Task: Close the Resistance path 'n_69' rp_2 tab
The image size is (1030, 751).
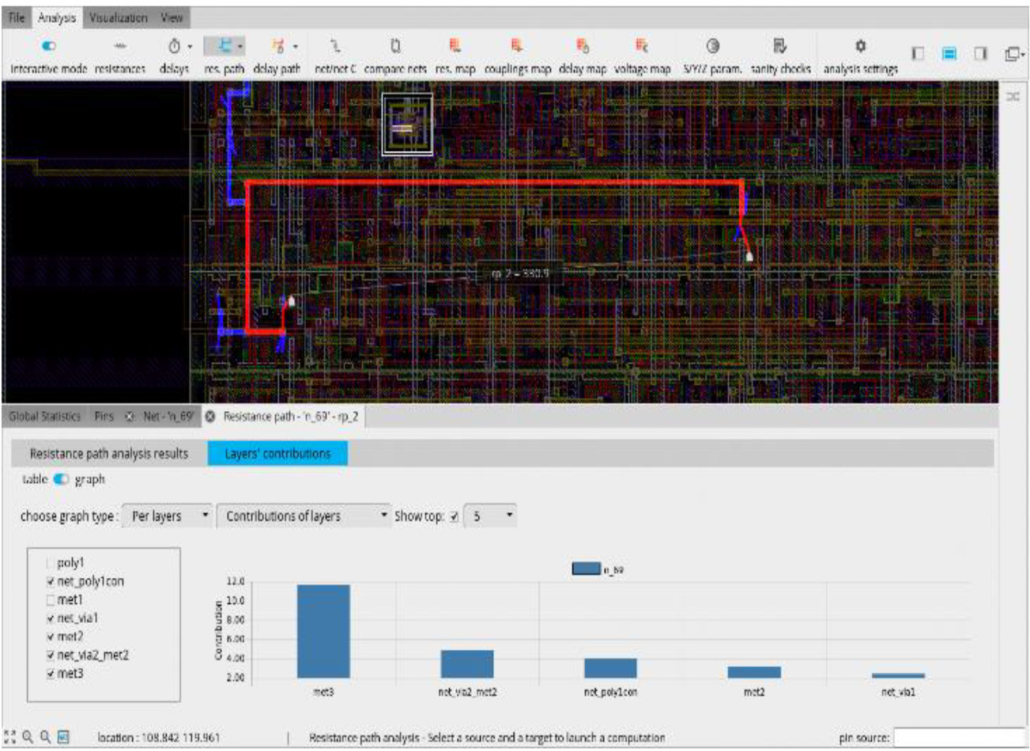Action: tap(210, 417)
